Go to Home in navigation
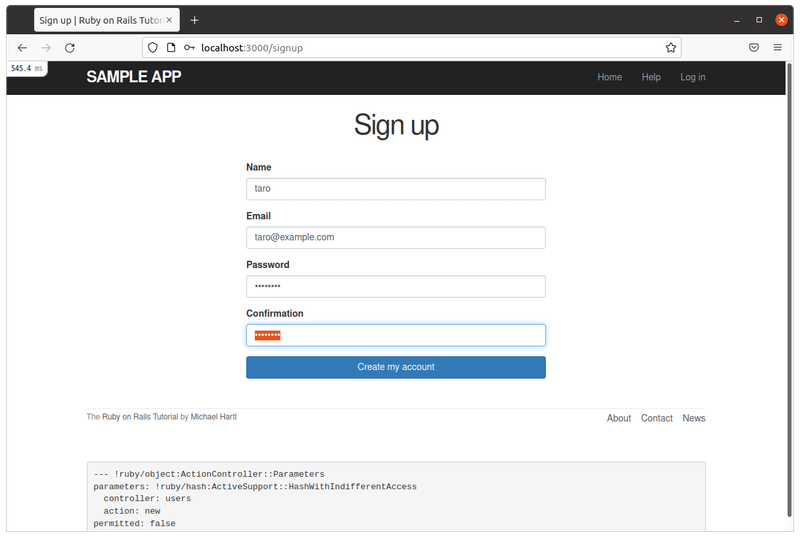800x538 pixels. (x=609, y=77)
